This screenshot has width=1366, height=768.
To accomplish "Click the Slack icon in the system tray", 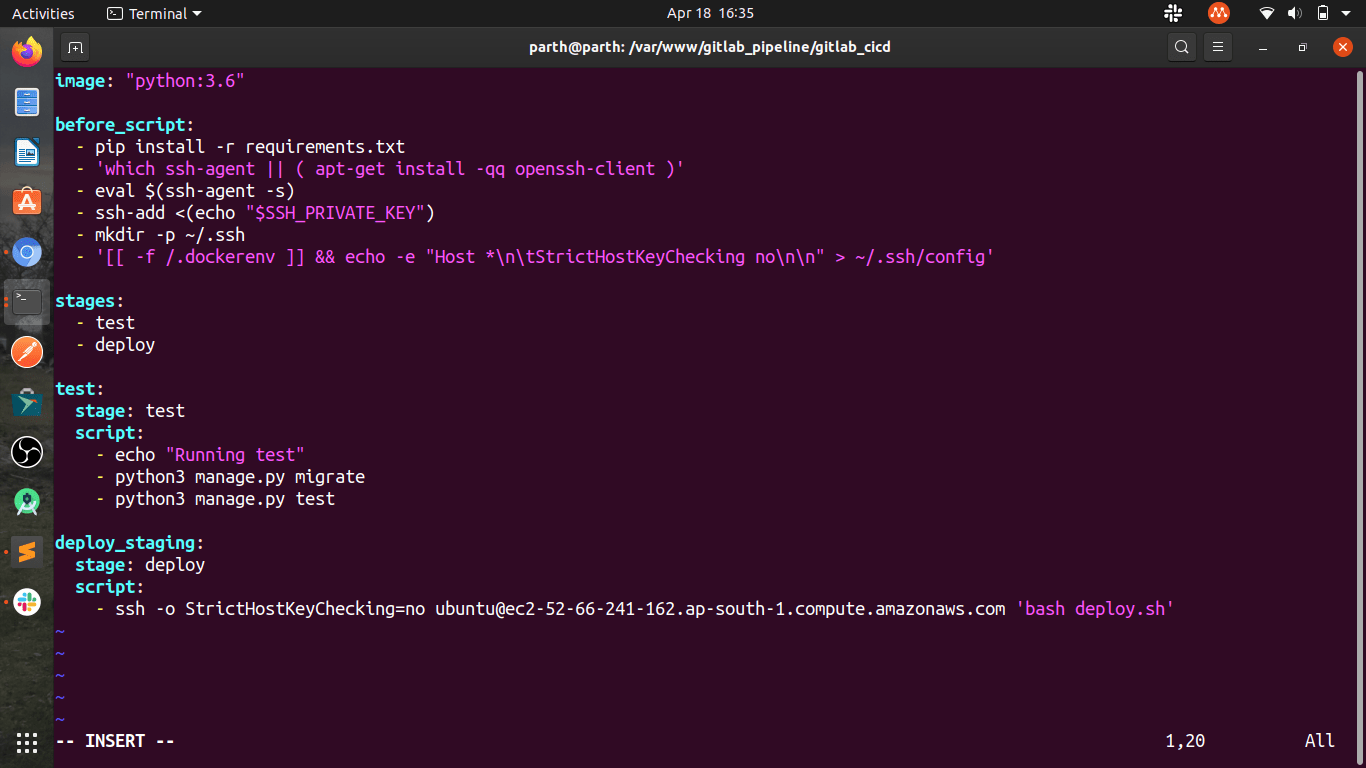I will (1173, 13).
